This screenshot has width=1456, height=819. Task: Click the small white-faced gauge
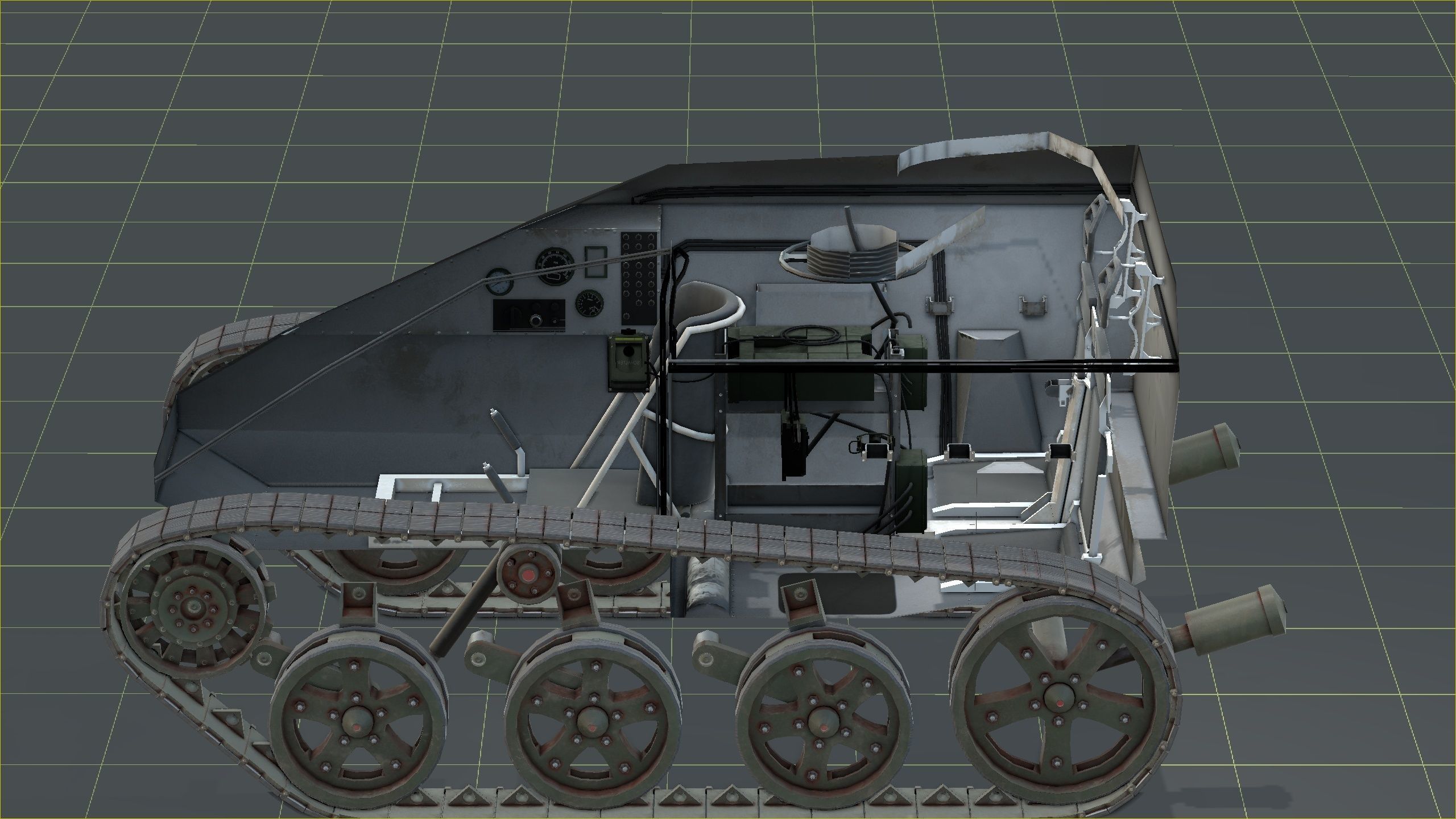pos(500,282)
